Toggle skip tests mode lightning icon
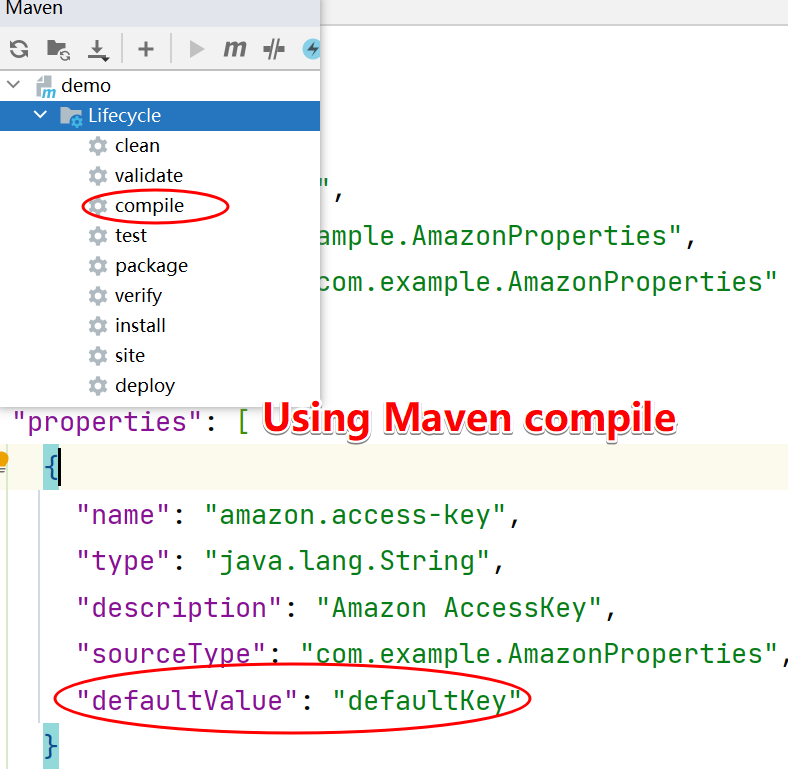This screenshot has height=777, width=788. pyautogui.click(x=312, y=49)
